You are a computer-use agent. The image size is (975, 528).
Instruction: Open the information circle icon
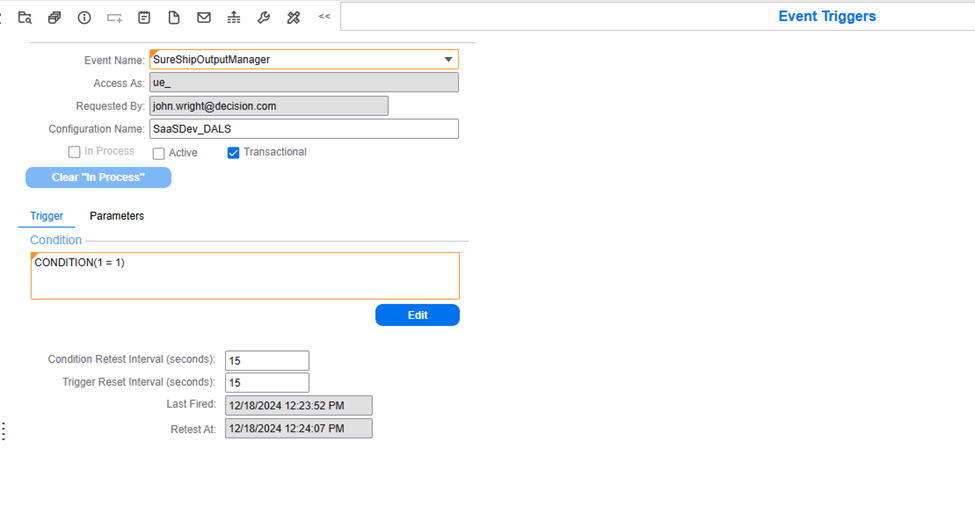[x=84, y=17]
